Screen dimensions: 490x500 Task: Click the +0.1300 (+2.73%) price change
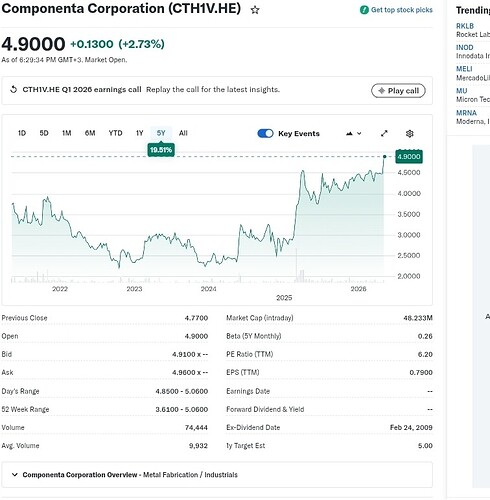pyautogui.click(x=117, y=44)
